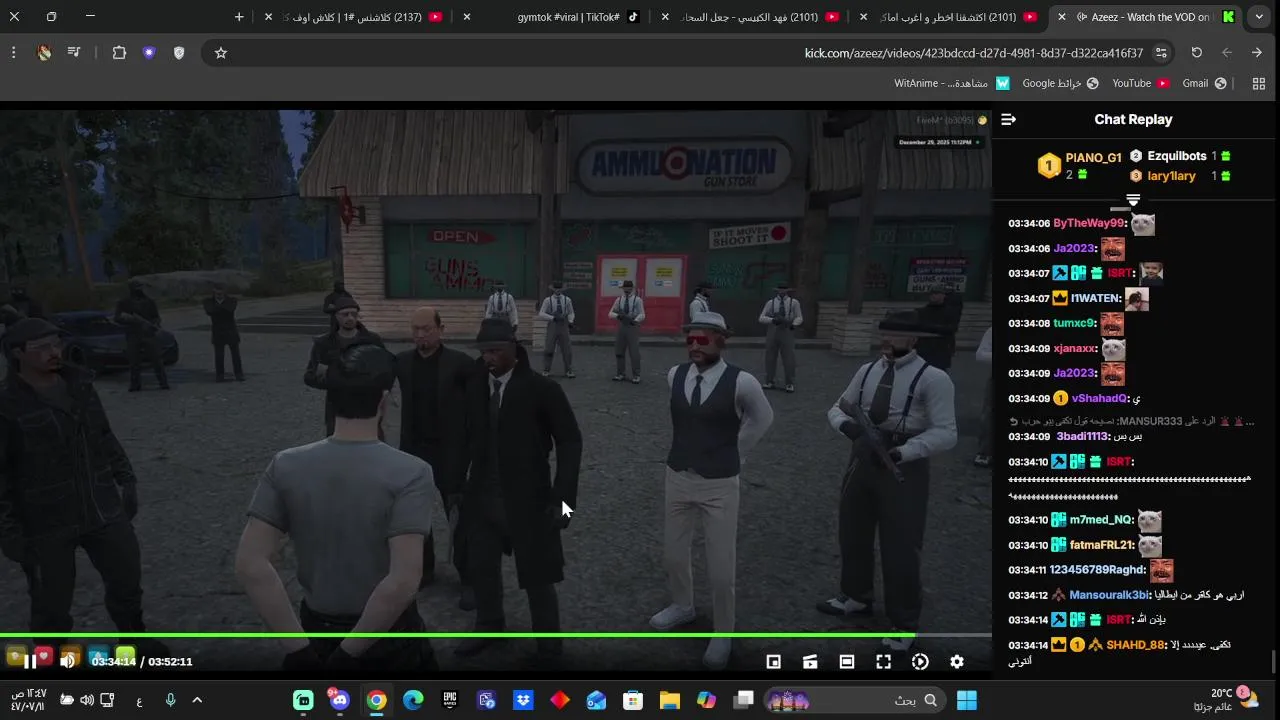Toggle mini player mode
The width and height of the screenshot is (1280, 720).
tap(773, 661)
